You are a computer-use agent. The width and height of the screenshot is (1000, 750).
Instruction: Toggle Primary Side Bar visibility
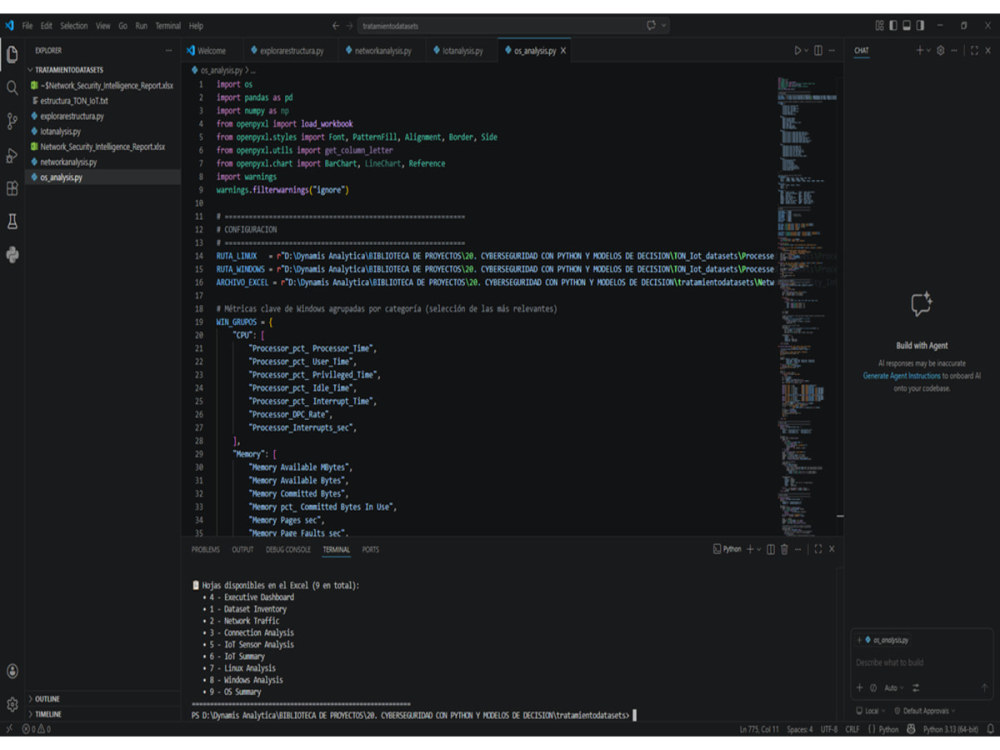pos(893,26)
